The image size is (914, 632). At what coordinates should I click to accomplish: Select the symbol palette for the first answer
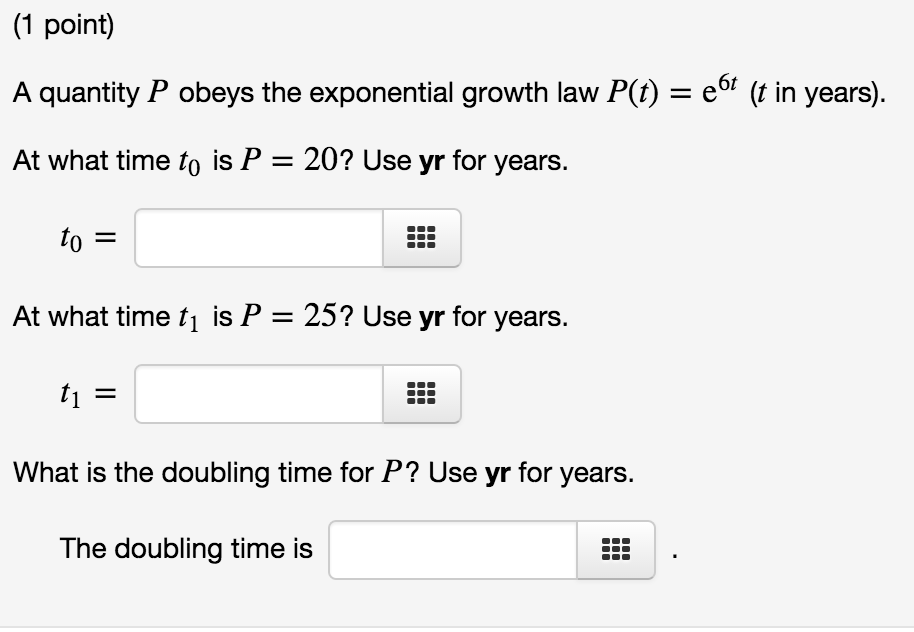(421, 238)
